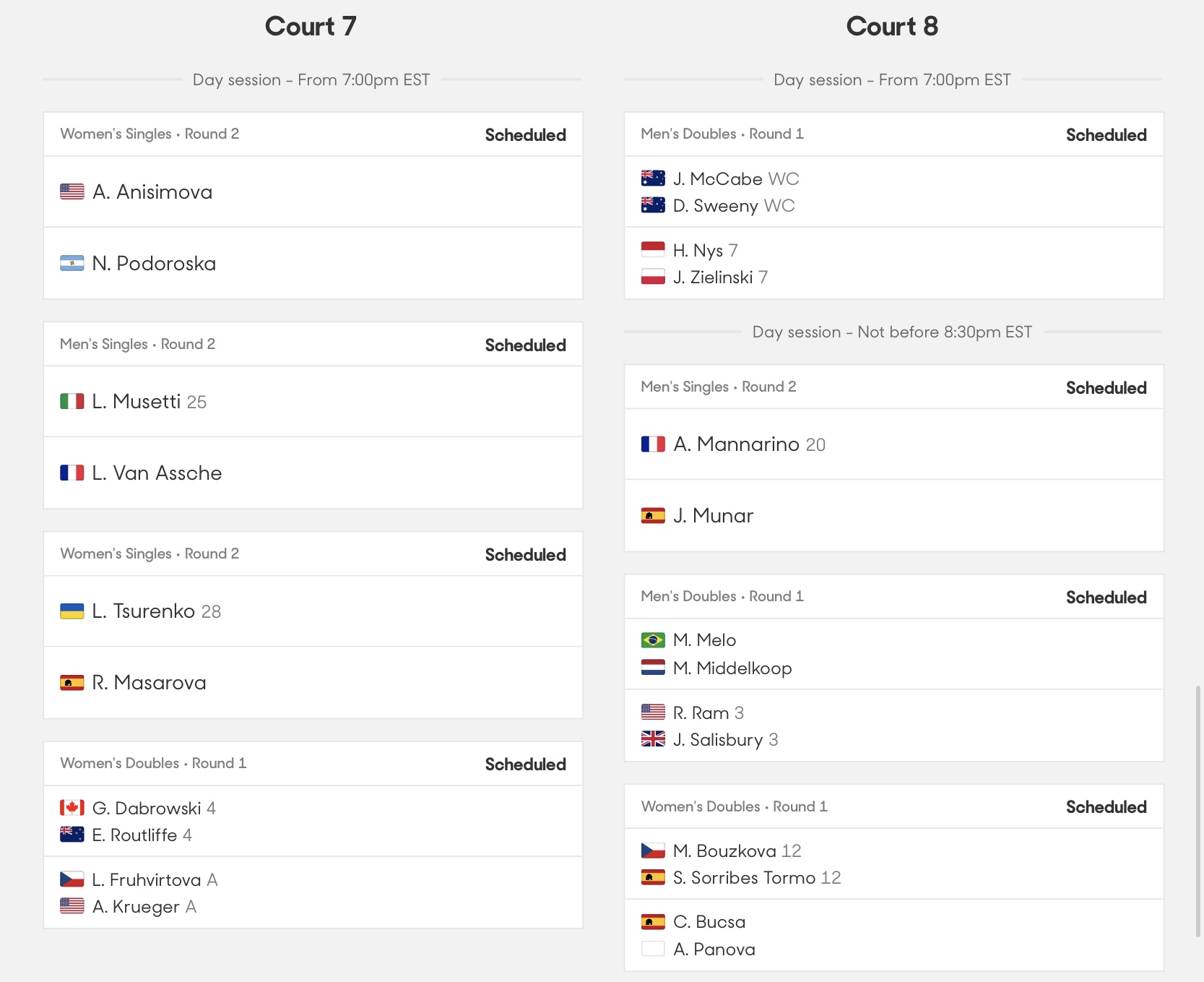Click the Brazil flag beside M. Melo
Viewport: 1204px width, 982px height.
(x=653, y=640)
